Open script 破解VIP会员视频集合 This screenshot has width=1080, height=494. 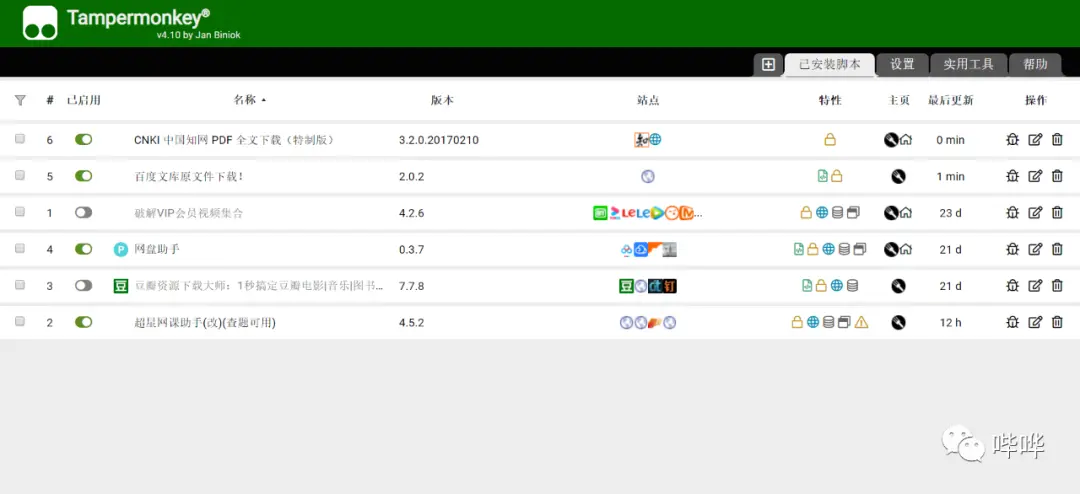click(x=189, y=213)
